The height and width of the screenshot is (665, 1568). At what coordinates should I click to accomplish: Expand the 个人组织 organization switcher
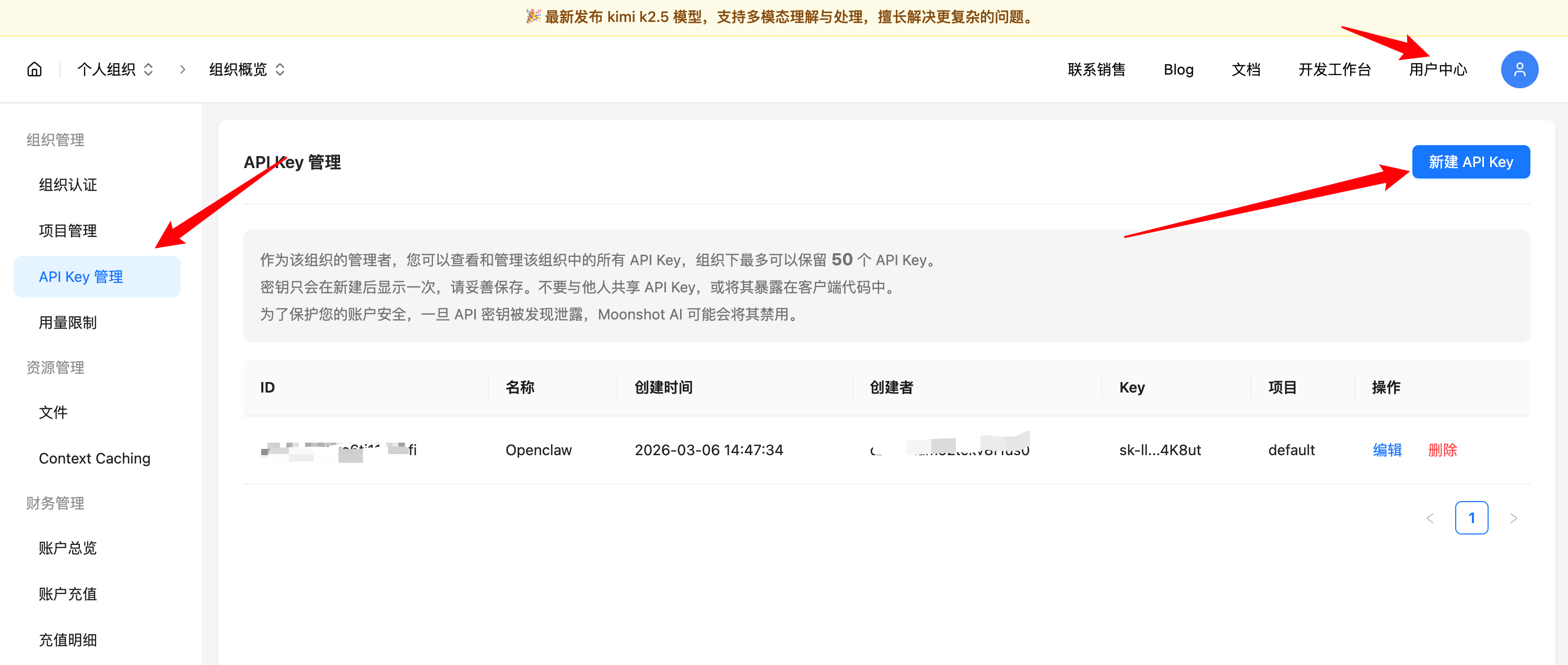(x=115, y=69)
